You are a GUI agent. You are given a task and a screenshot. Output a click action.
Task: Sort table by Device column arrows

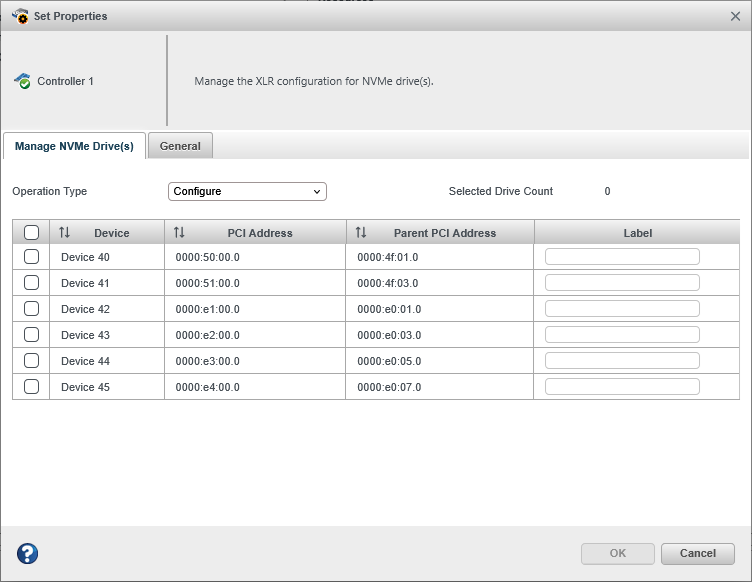click(65, 232)
